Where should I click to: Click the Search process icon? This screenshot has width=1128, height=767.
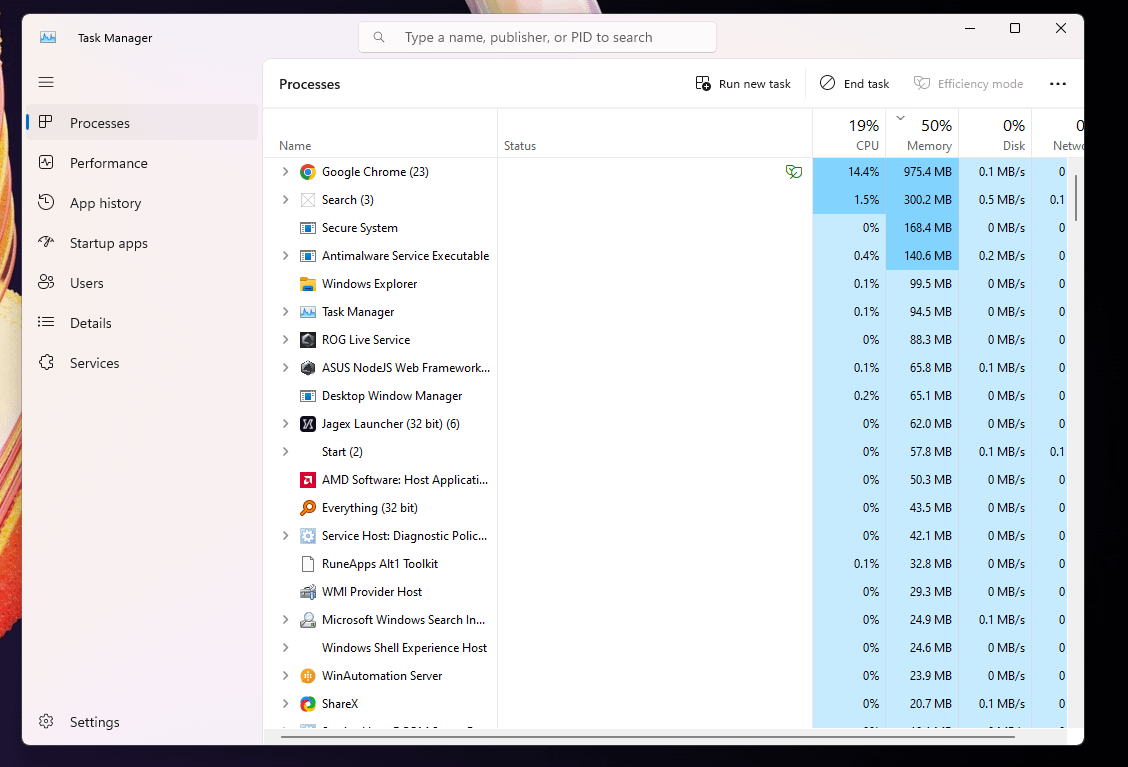pos(308,200)
